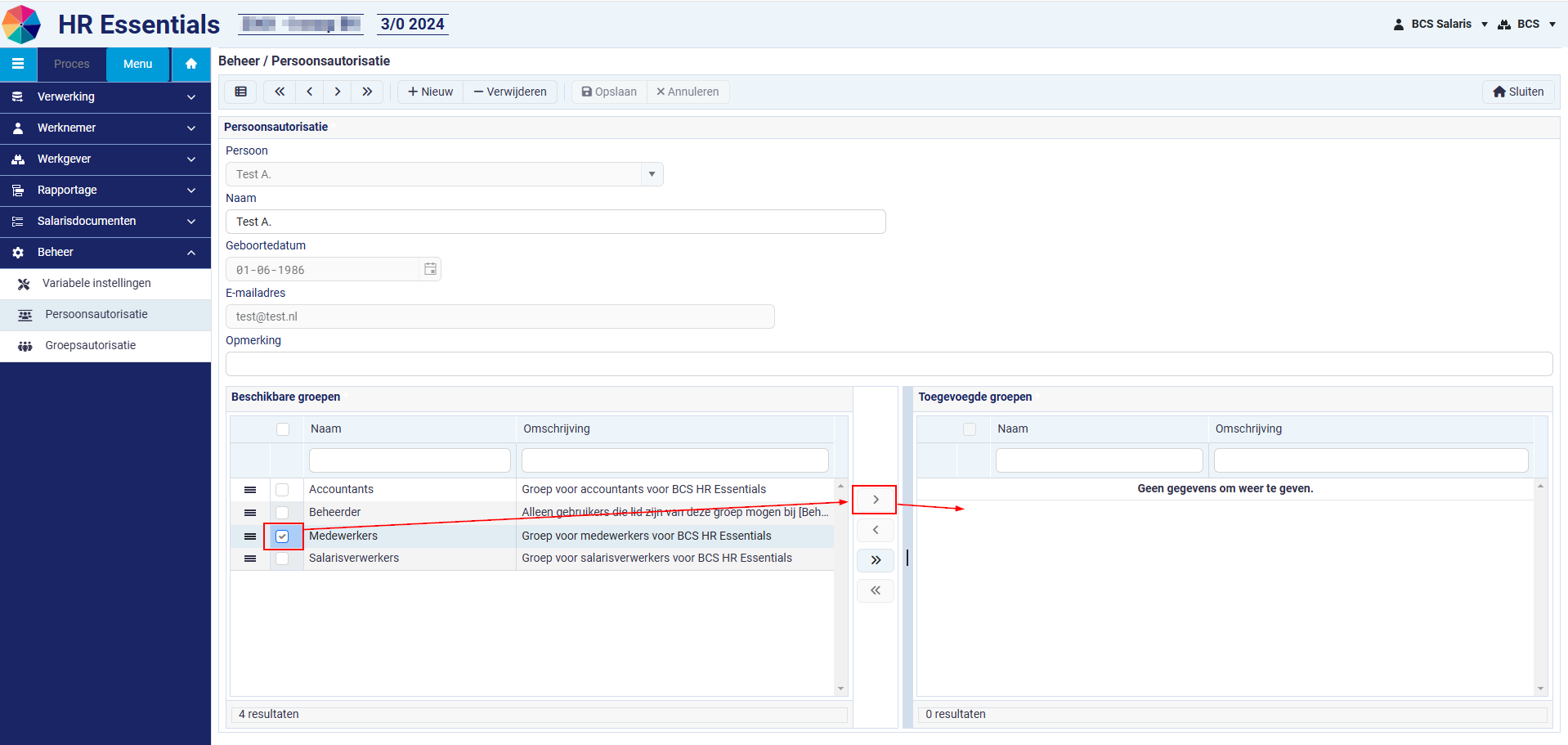Expand the Rapportage menu section
The width and height of the screenshot is (1568, 745).
pos(105,190)
